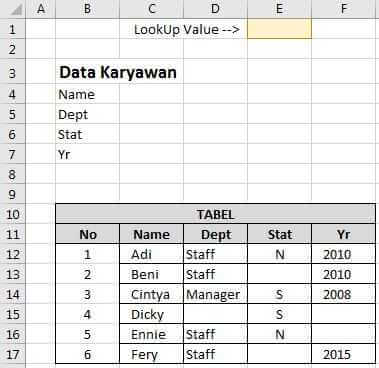The image size is (379, 368).
Task: Select the cell containing 'Ennie'
Action: [x=151, y=334]
